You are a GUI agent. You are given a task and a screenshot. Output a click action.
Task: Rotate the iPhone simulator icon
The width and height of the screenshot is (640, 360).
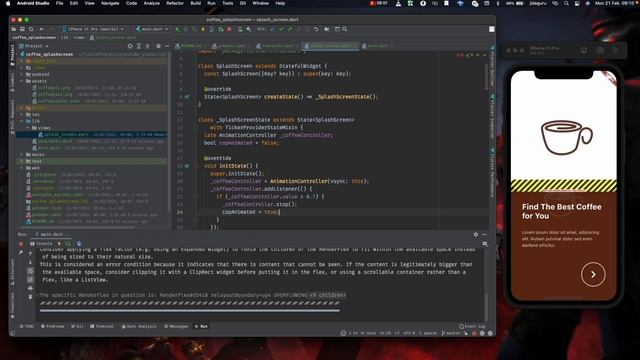point(616,50)
